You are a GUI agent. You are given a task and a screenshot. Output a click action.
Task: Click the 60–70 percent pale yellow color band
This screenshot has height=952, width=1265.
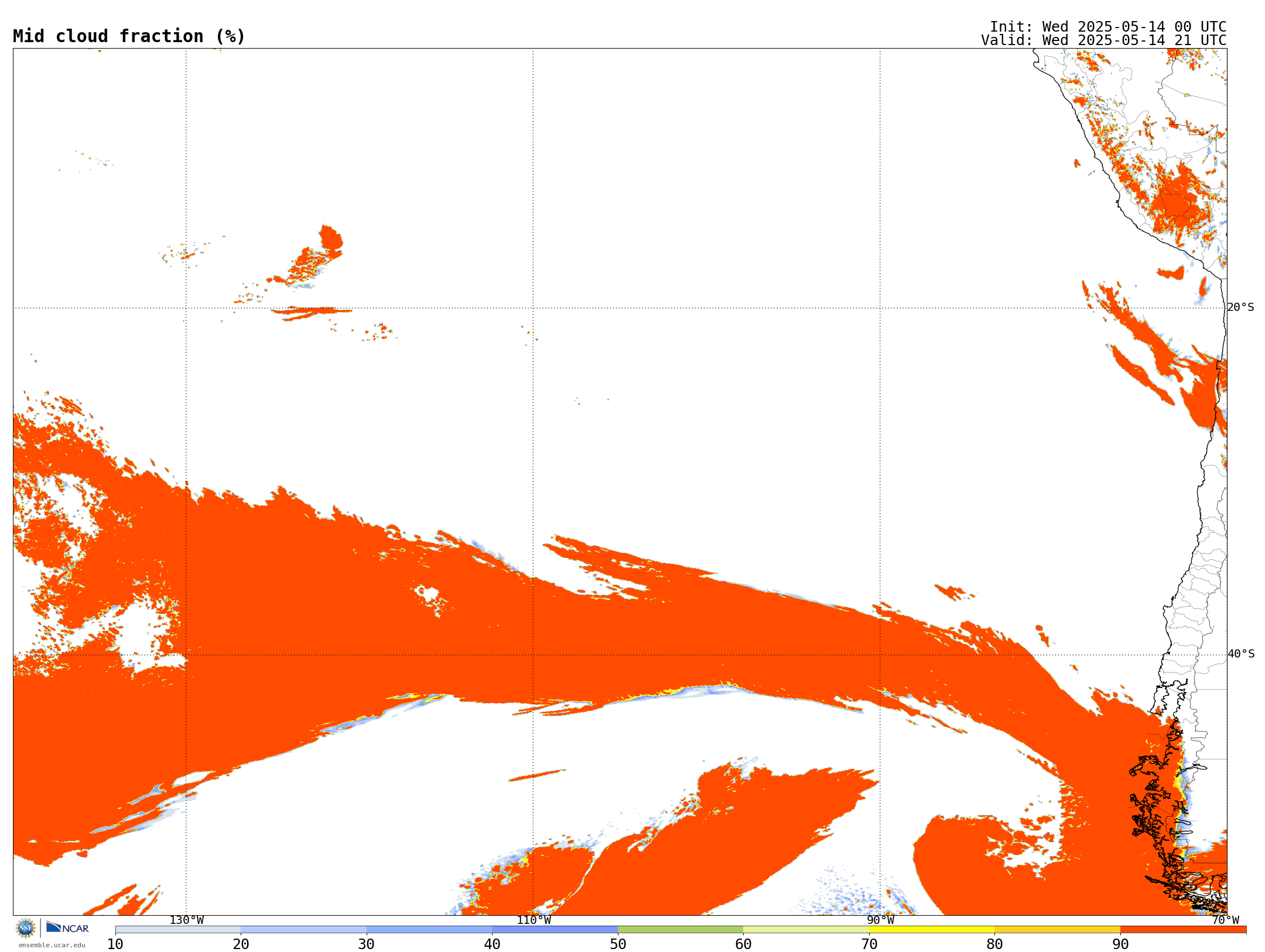pyautogui.click(x=806, y=930)
